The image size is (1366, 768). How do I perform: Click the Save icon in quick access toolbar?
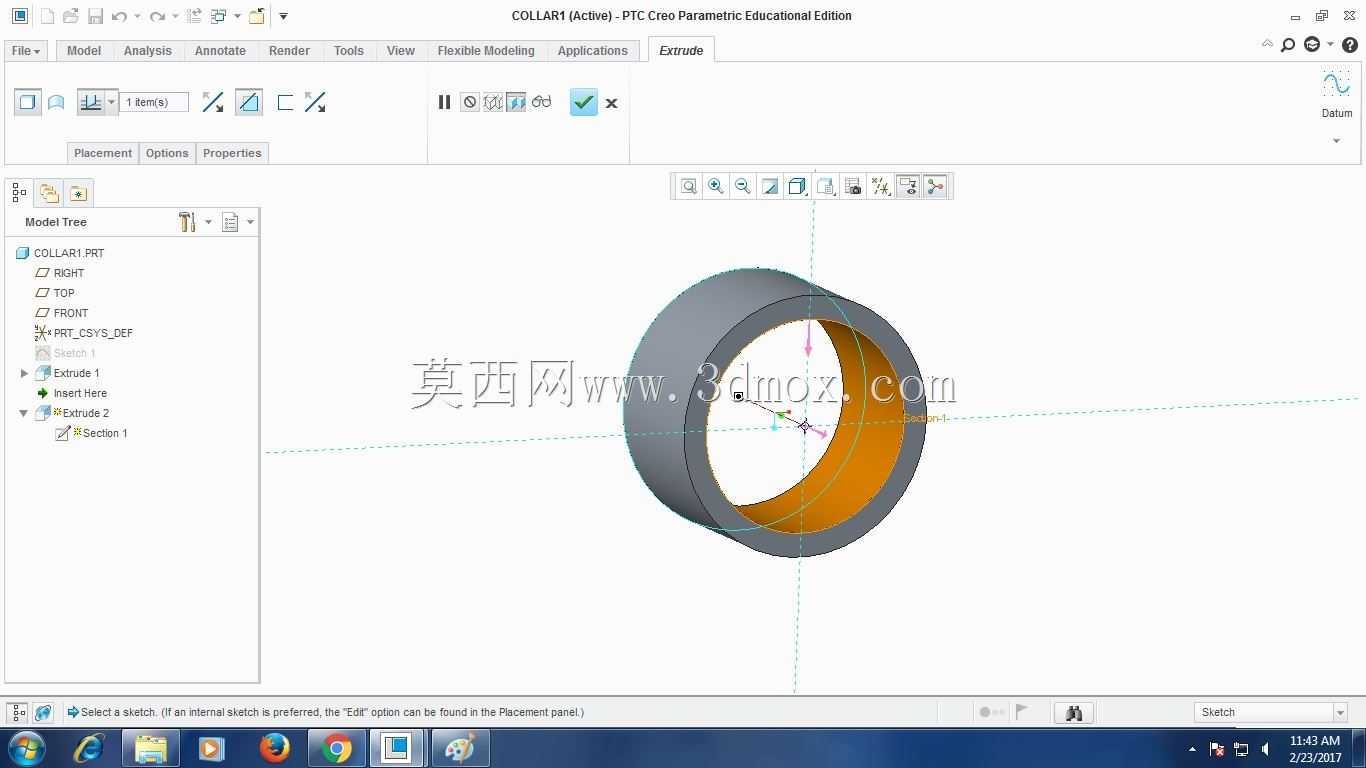95,16
